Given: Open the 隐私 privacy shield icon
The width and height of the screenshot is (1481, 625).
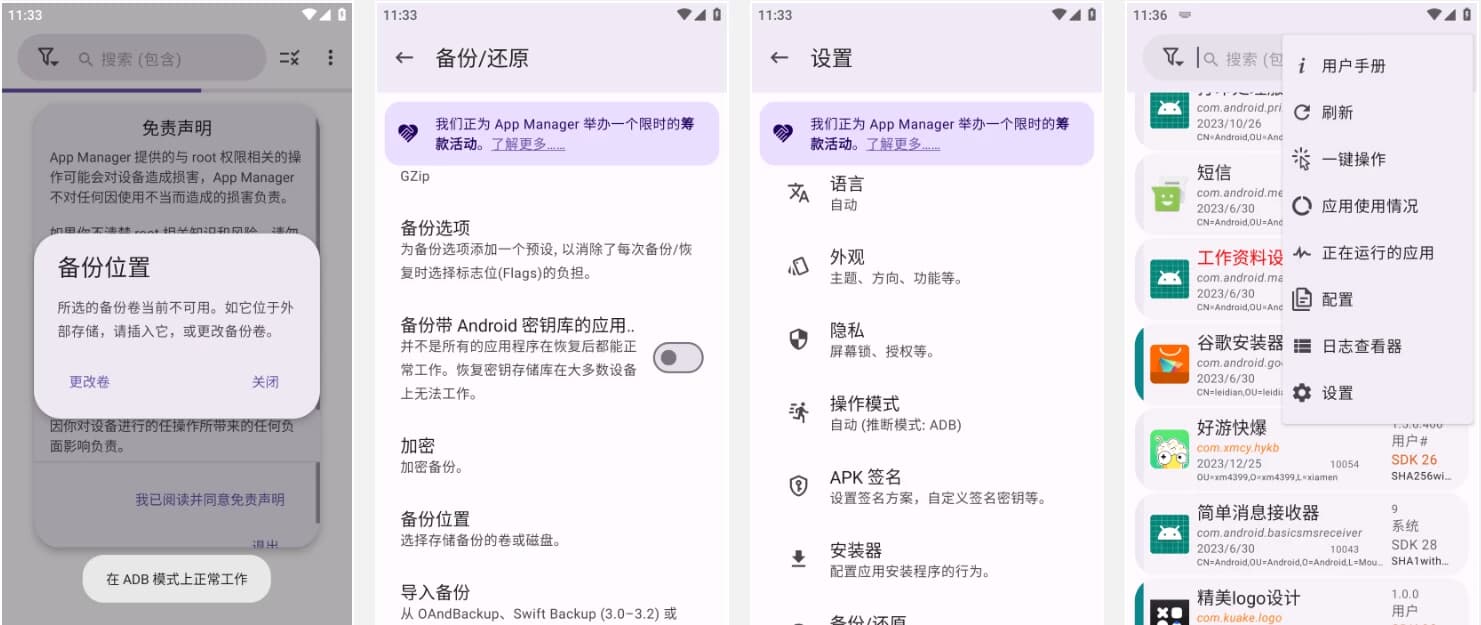Looking at the screenshot, I should coord(797,337).
